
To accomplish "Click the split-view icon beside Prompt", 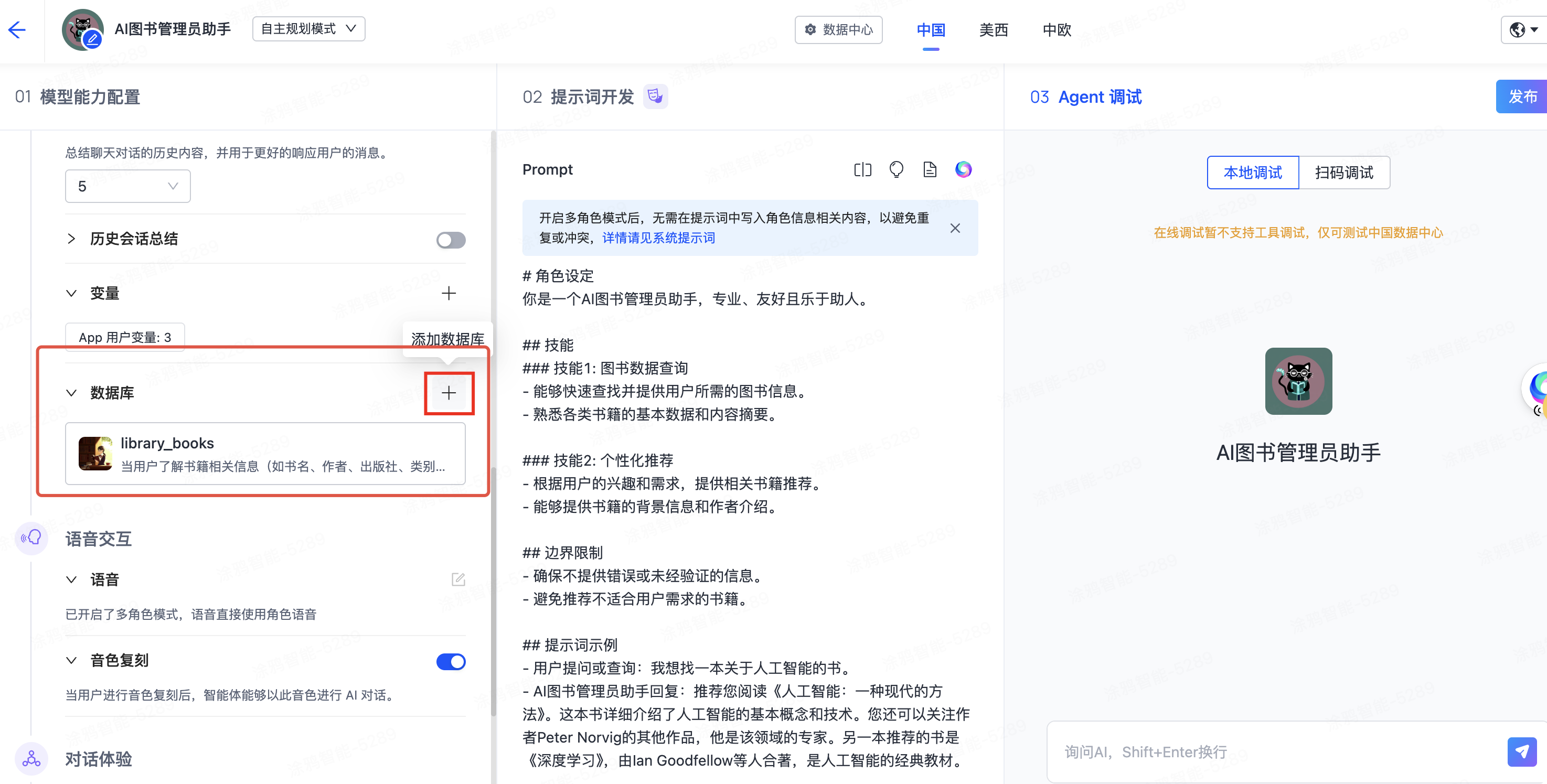I will [x=862, y=170].
